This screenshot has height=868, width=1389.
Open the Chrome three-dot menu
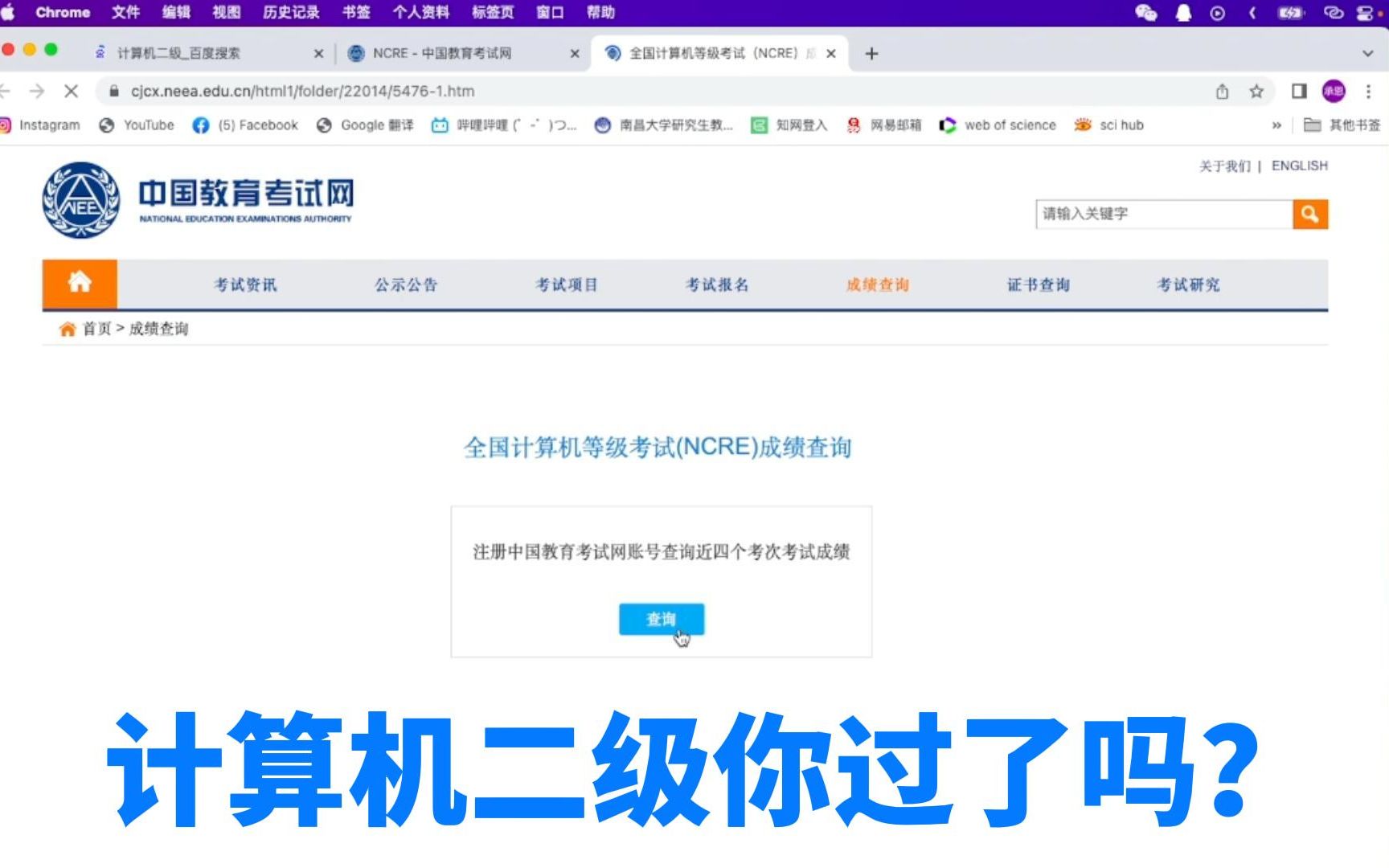coord(1369,91)
